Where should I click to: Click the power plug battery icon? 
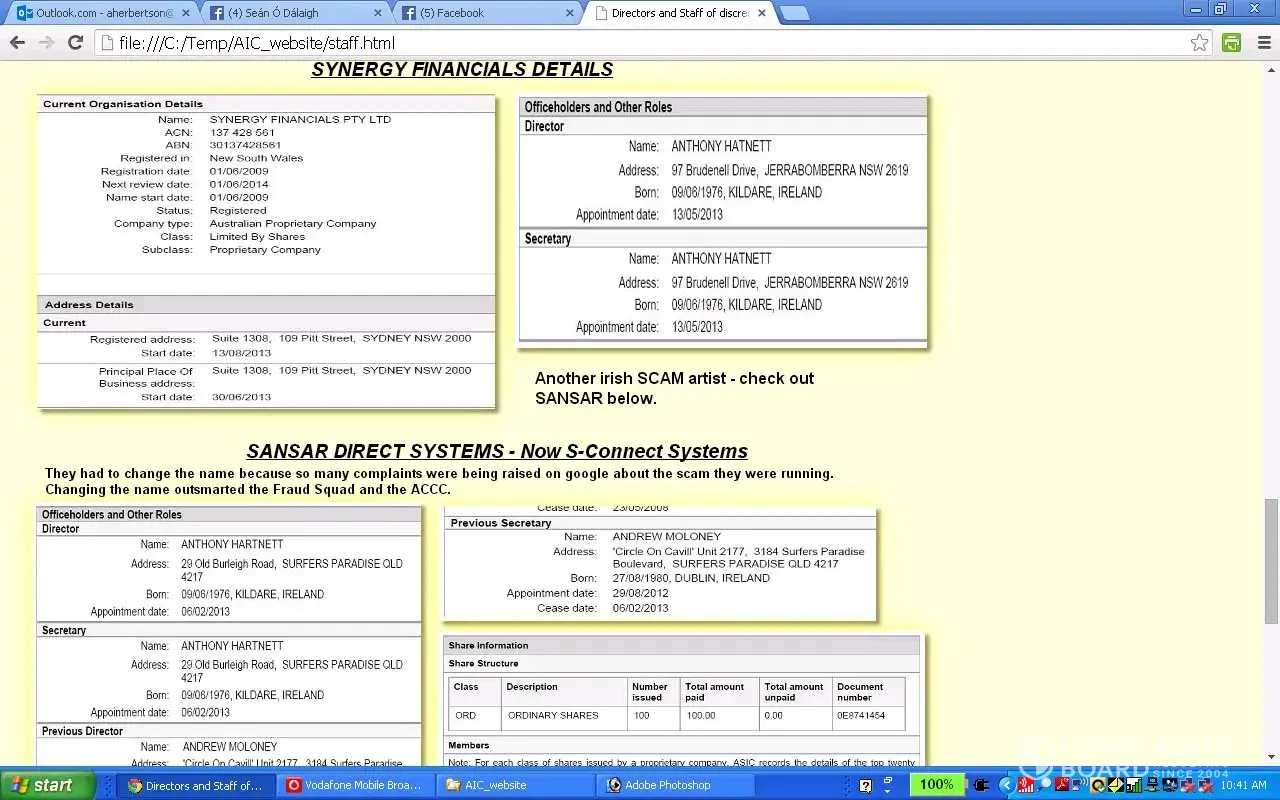click(x=982, y=785)
